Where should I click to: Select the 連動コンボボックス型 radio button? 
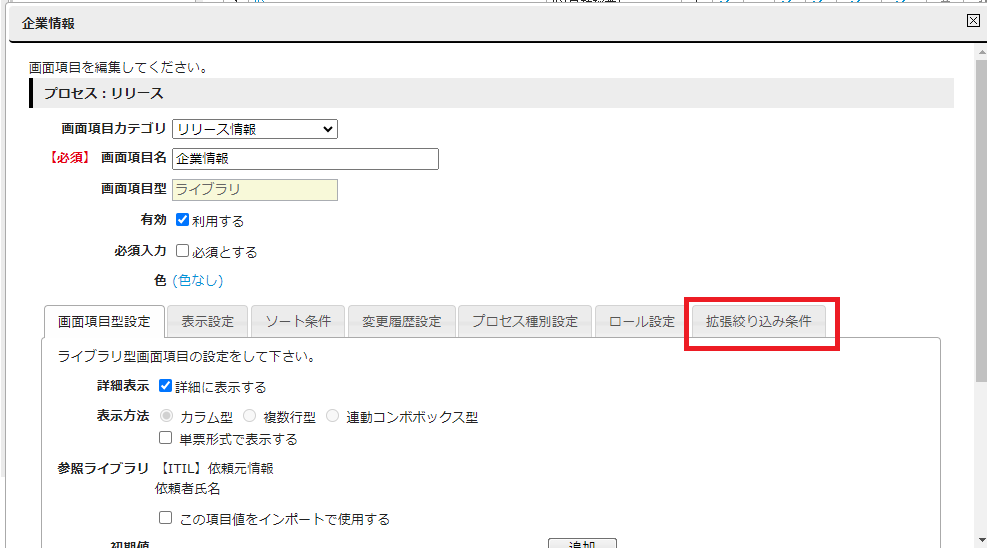pyautogui.click(x=333, y=416)
